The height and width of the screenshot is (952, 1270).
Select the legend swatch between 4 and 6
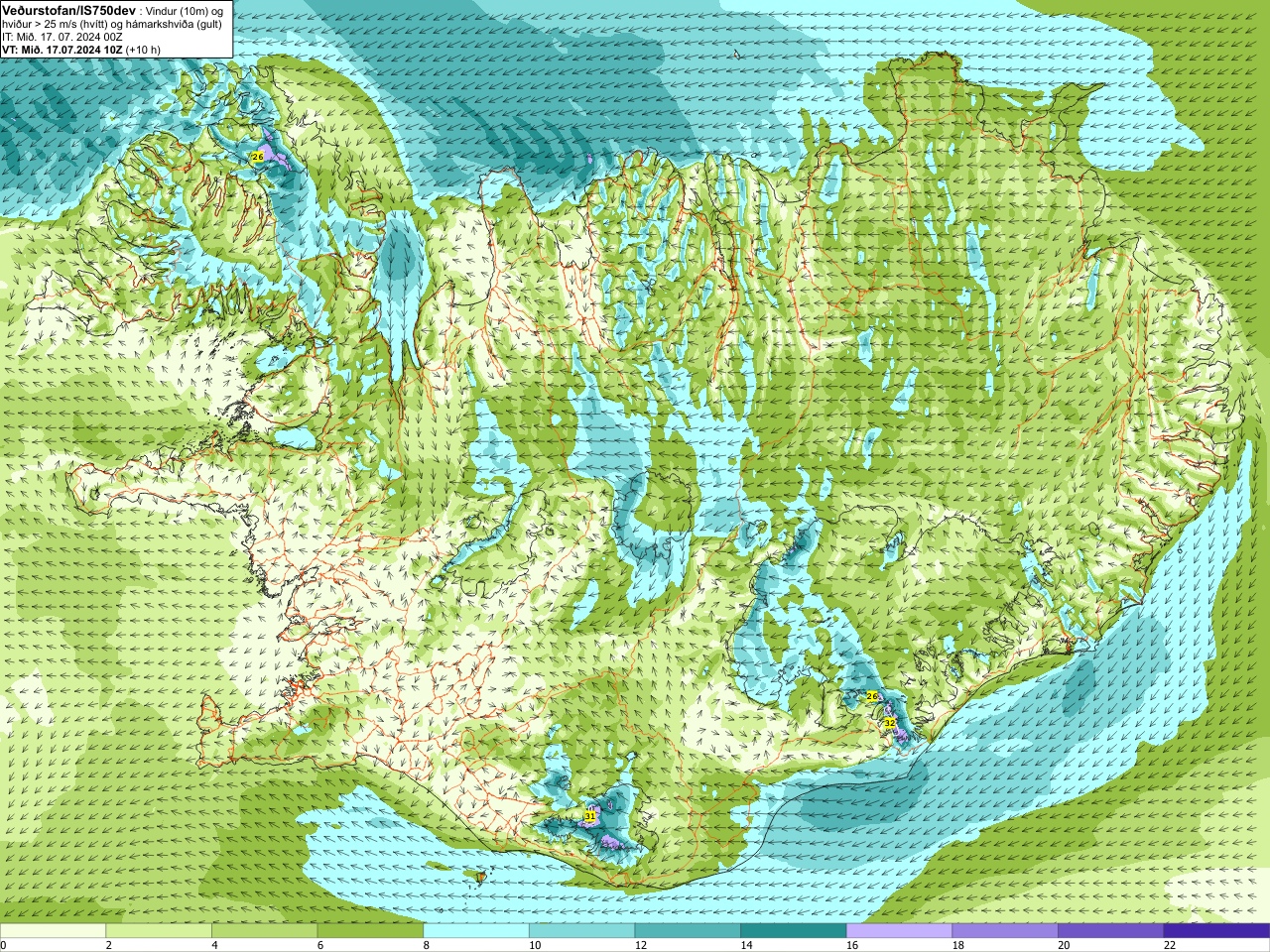coord(264,931)
